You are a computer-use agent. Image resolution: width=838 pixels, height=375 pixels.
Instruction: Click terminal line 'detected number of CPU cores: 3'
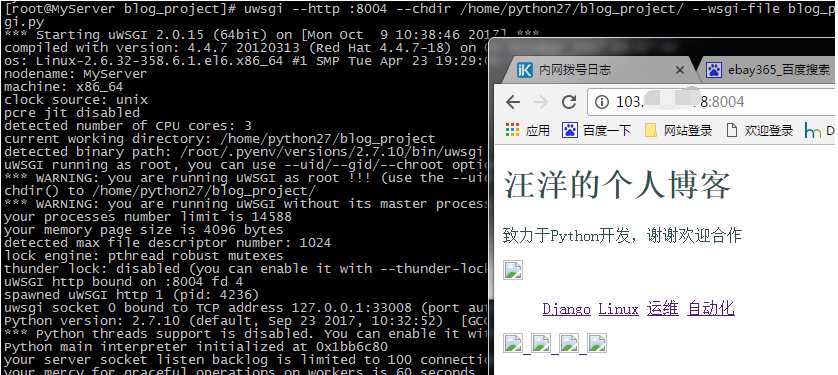[x=127, y=126]
